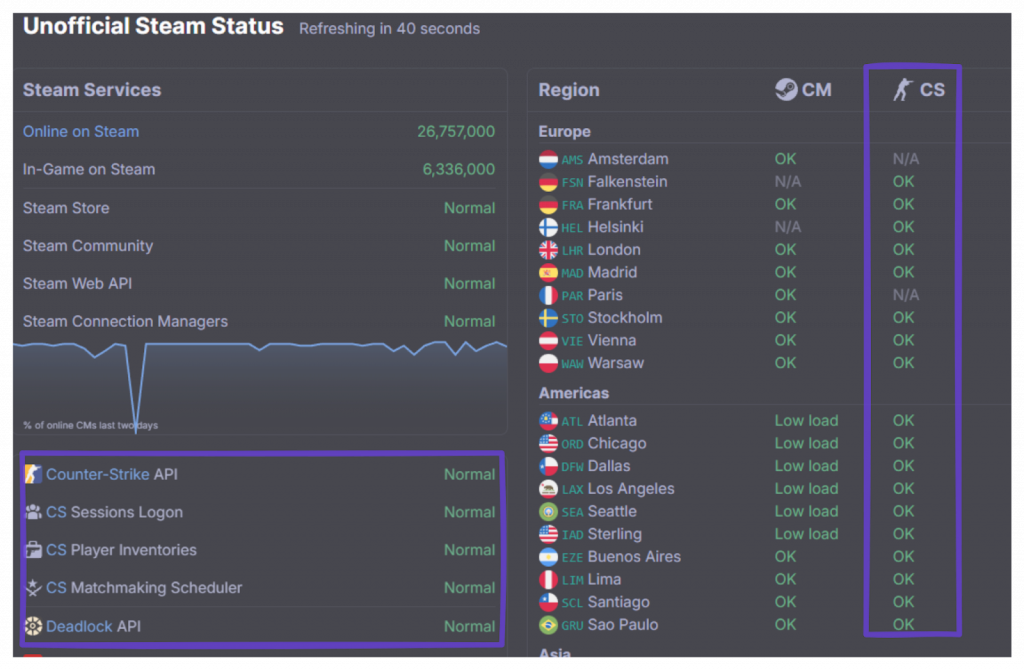Click the Deadlock API icon
Screen dimensions: 1024x670
click(33, 626)
